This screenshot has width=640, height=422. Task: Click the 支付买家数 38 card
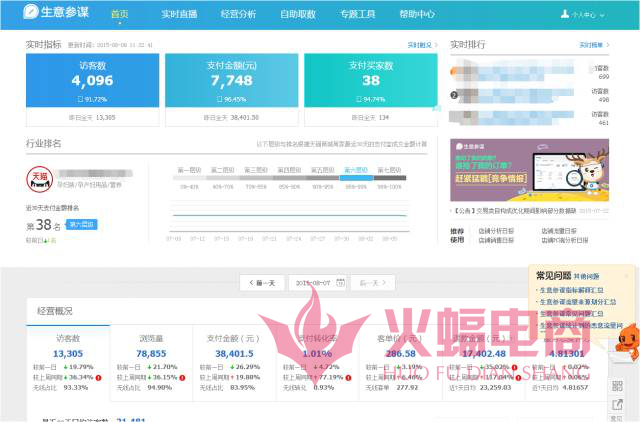pyautogui.click(x=371, y=80)
